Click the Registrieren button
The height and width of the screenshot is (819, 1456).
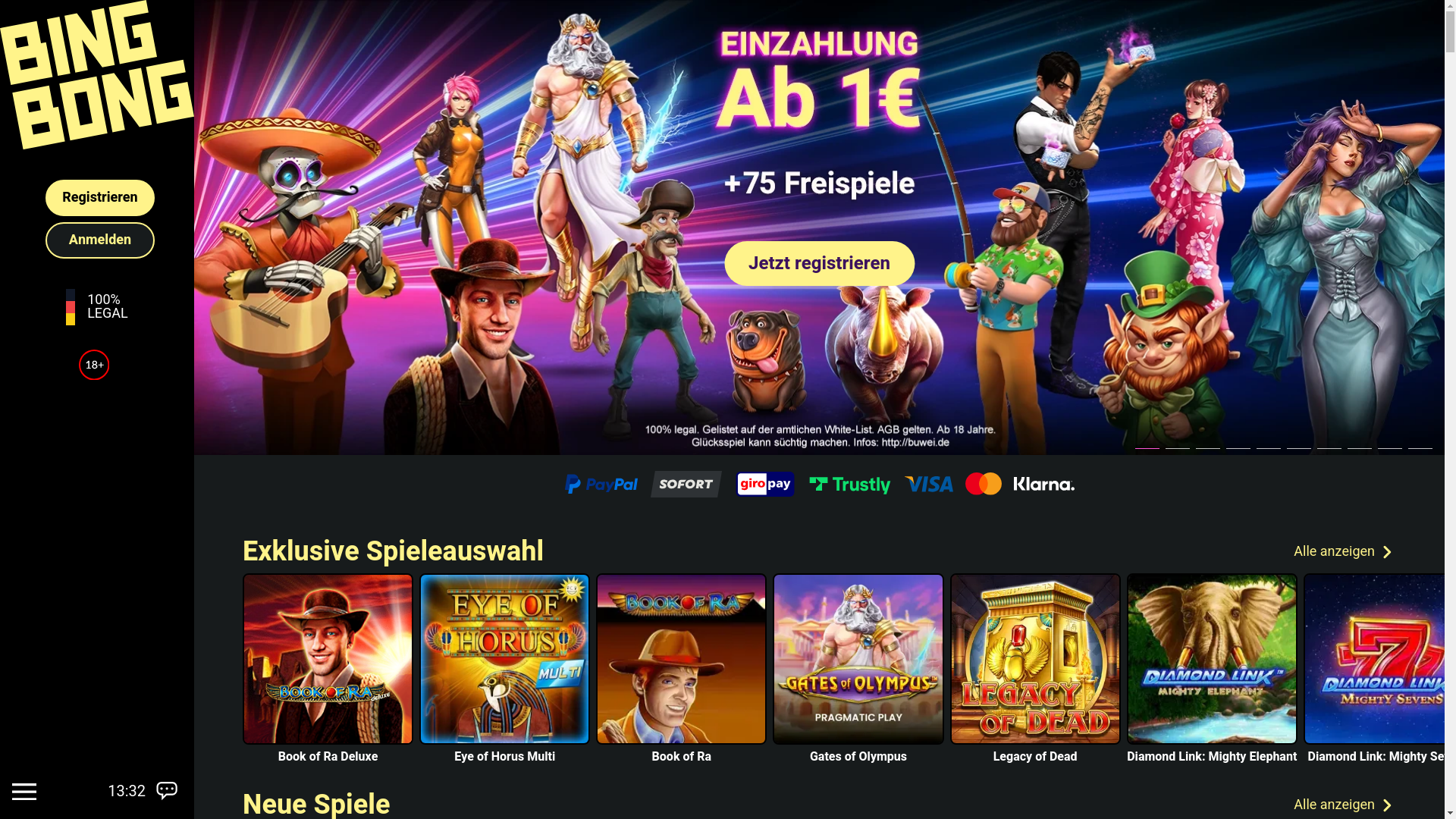coord(100,198)
